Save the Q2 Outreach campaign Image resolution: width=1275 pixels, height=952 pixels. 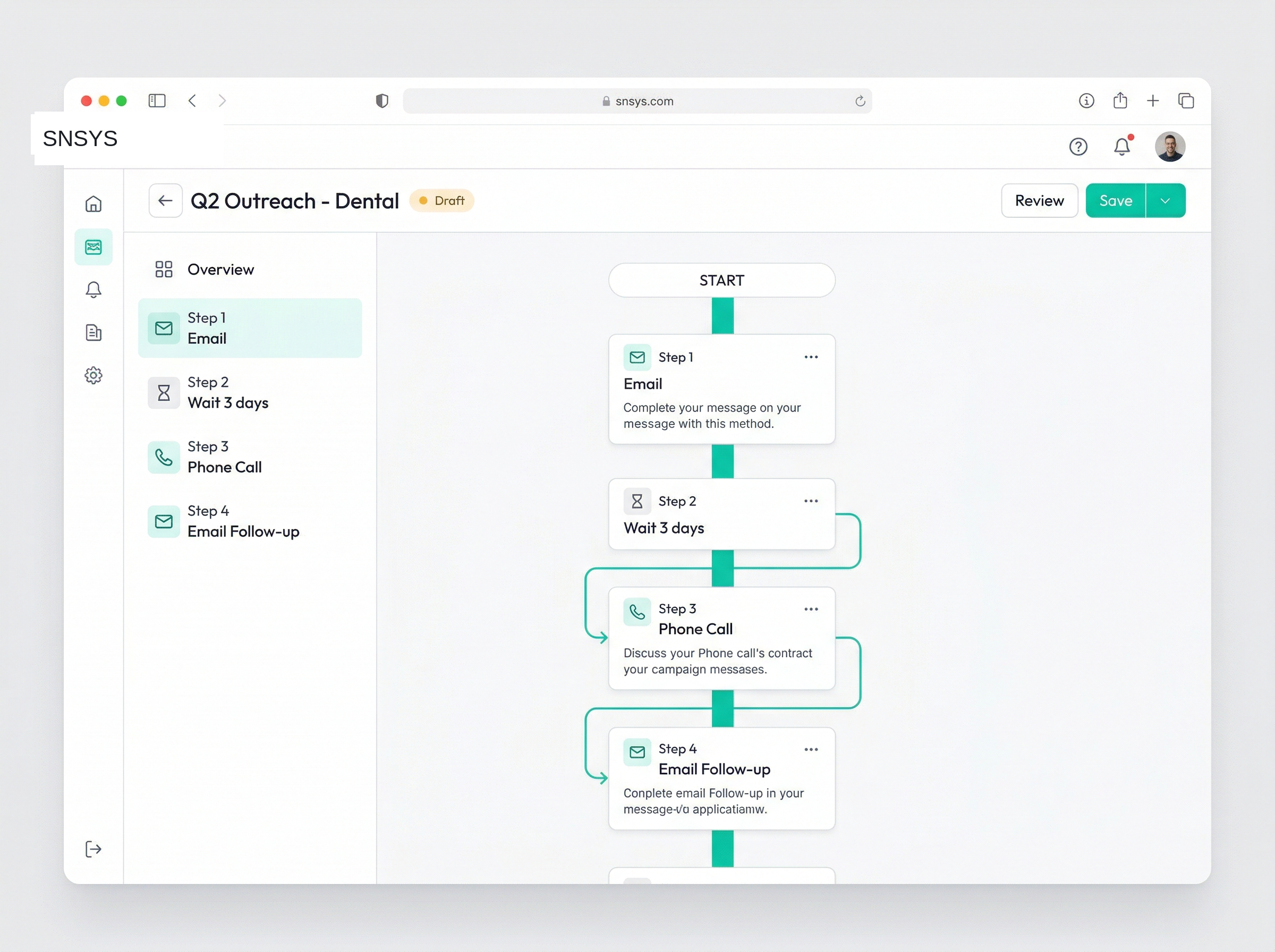[x=1116, y=200]
